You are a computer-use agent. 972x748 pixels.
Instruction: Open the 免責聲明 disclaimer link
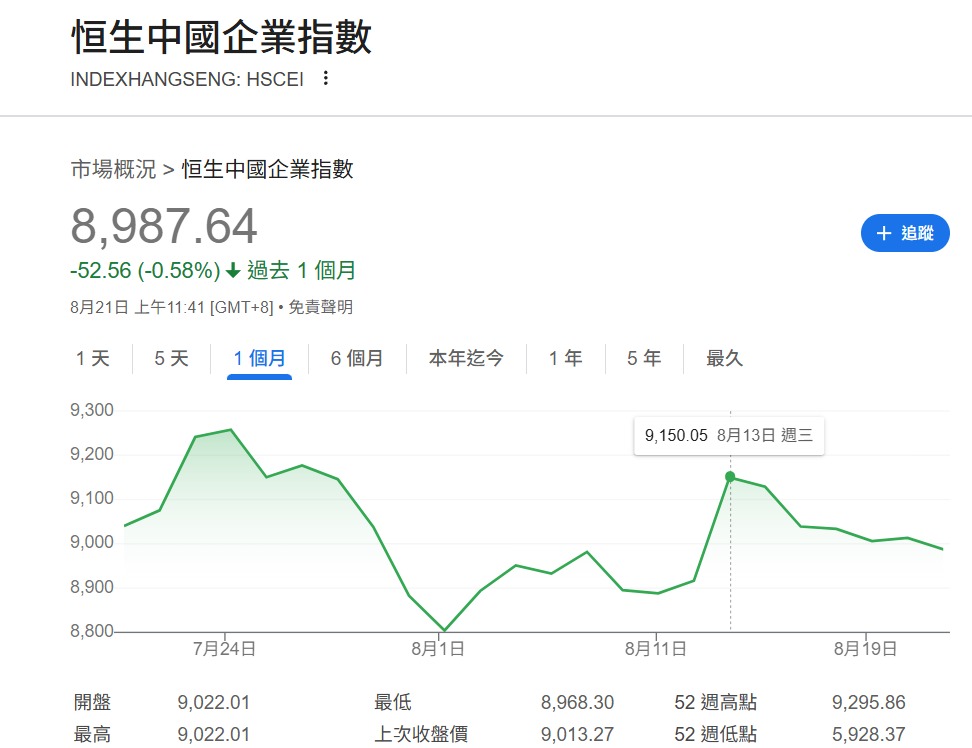click(x=320, y=308)
